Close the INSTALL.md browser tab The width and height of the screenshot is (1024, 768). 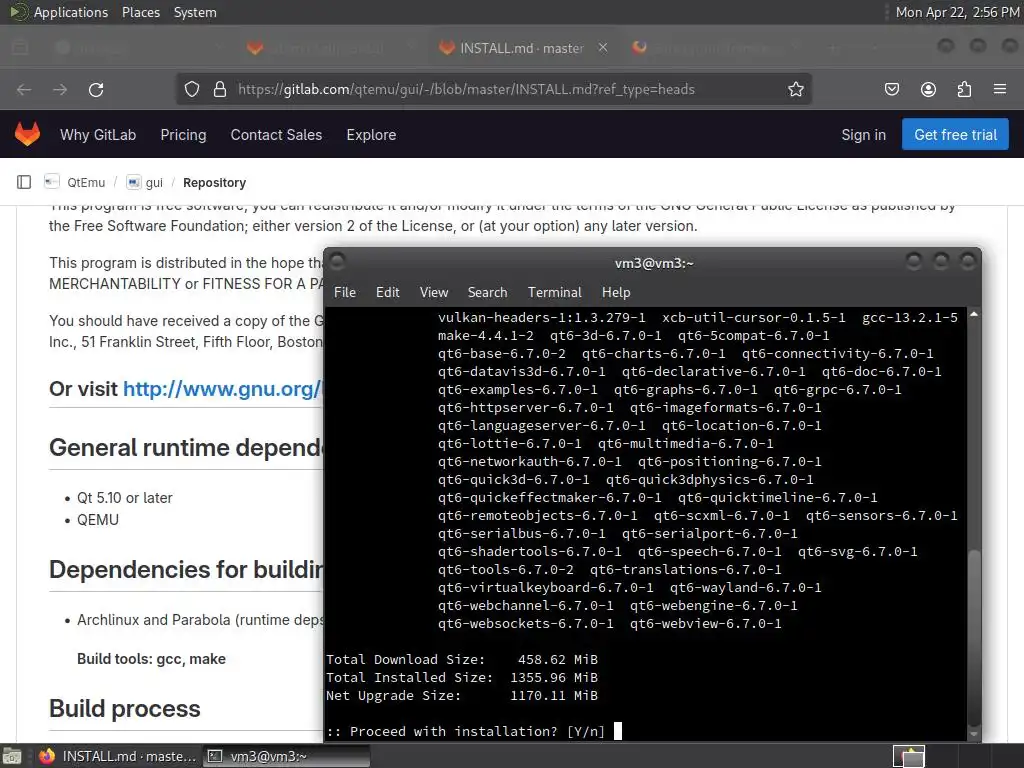[x=603, y=48]
